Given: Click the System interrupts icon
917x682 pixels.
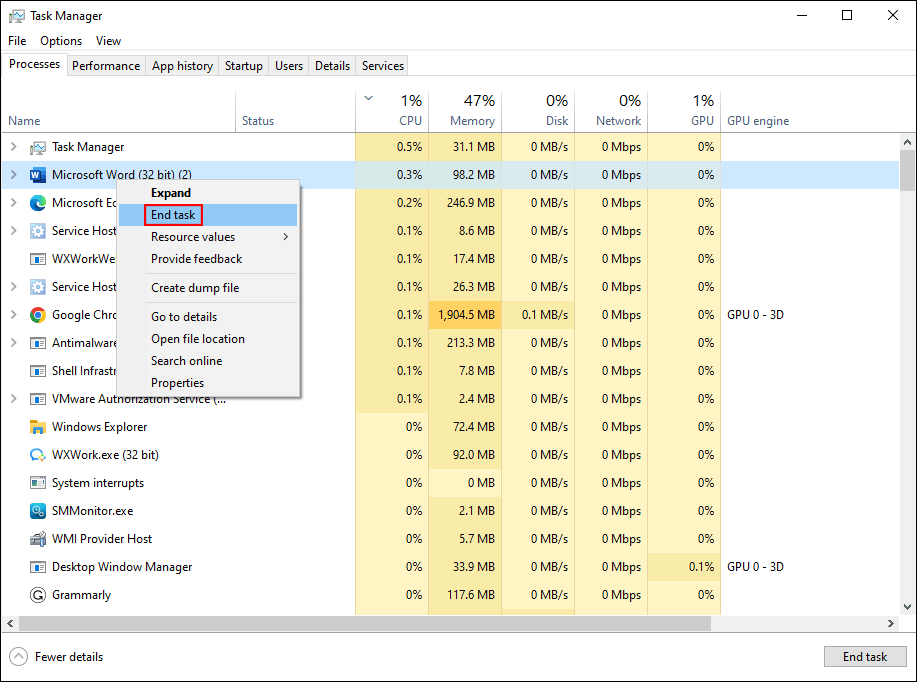Looking at the screenshot, I should tap(37, 482).
